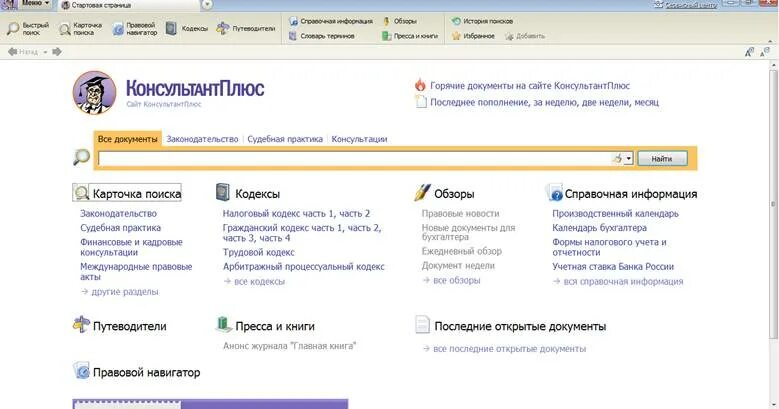
Task: Open Избранное in the toolbar
Action: (473, 36)
